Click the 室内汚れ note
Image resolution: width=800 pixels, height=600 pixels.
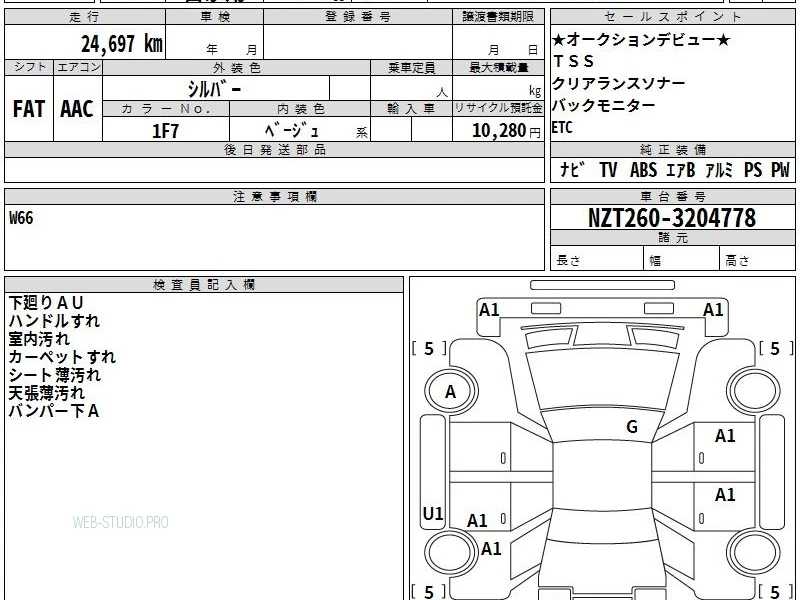coord(39,339)
